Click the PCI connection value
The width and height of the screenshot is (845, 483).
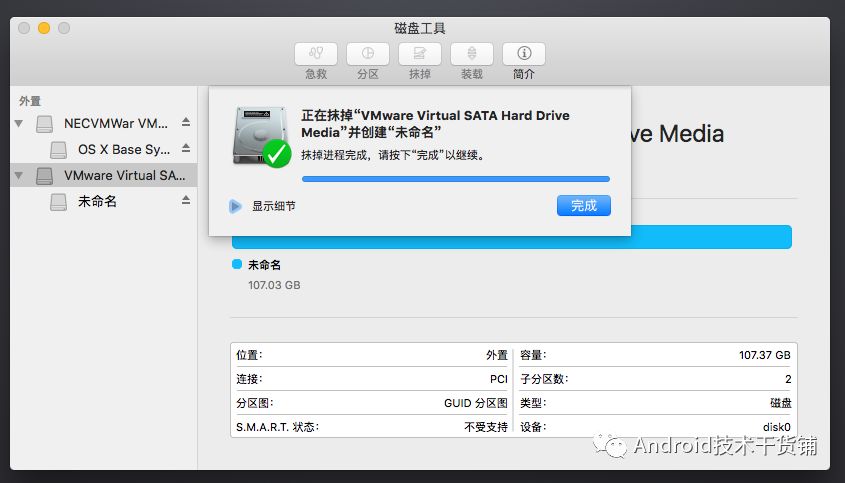pyautogui.click(x=498, y=379)
